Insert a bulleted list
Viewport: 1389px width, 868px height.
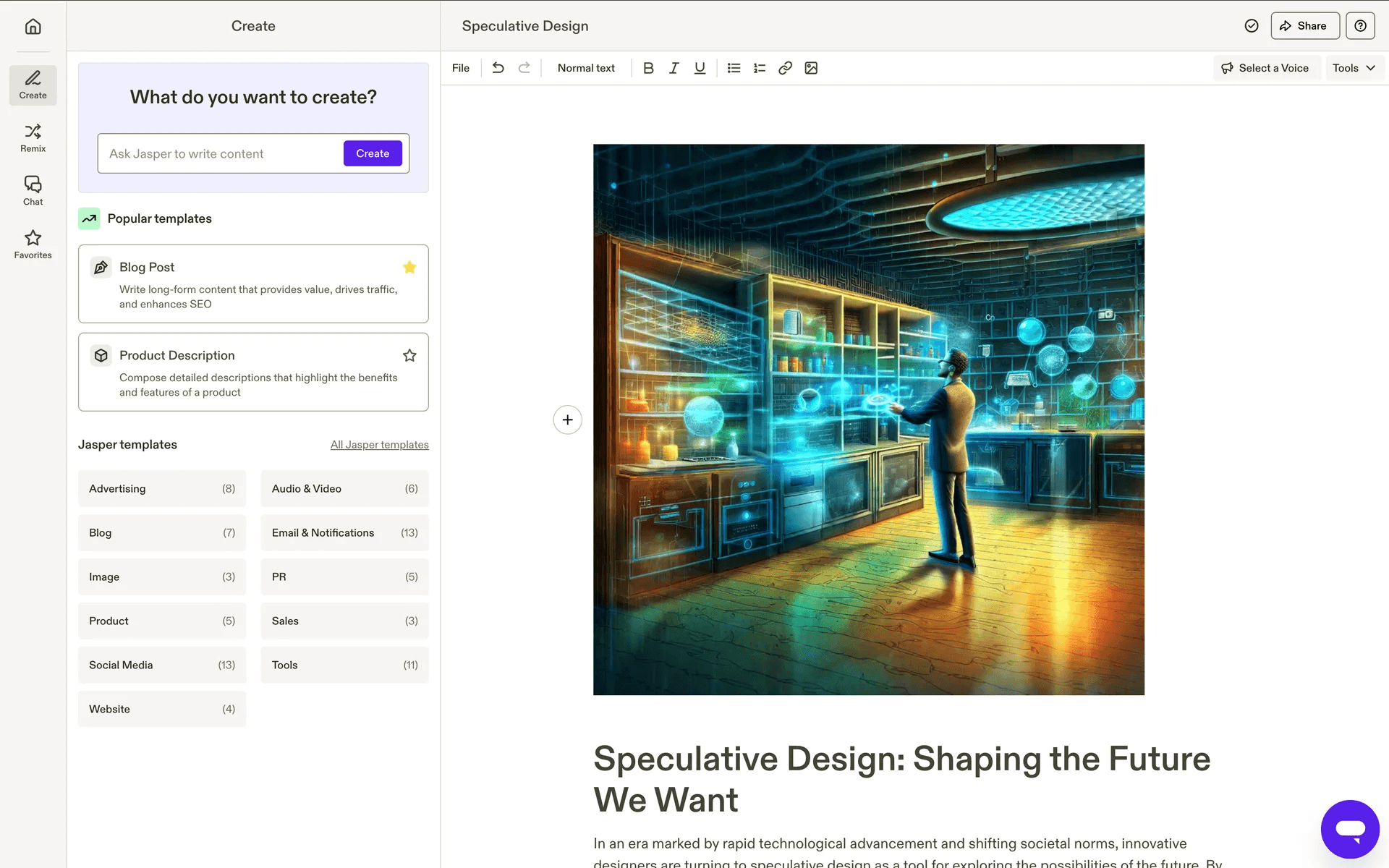(734, 68)
